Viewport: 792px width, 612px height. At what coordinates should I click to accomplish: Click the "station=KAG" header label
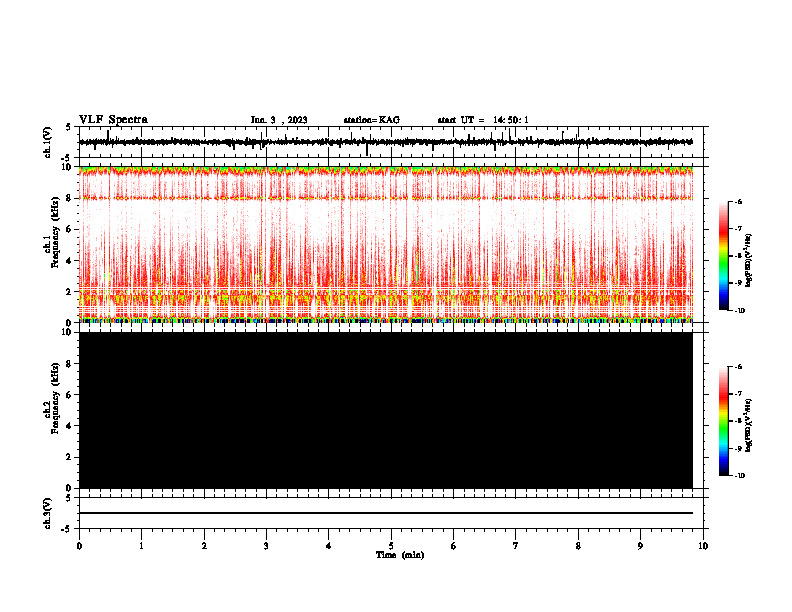pos(372,120)
